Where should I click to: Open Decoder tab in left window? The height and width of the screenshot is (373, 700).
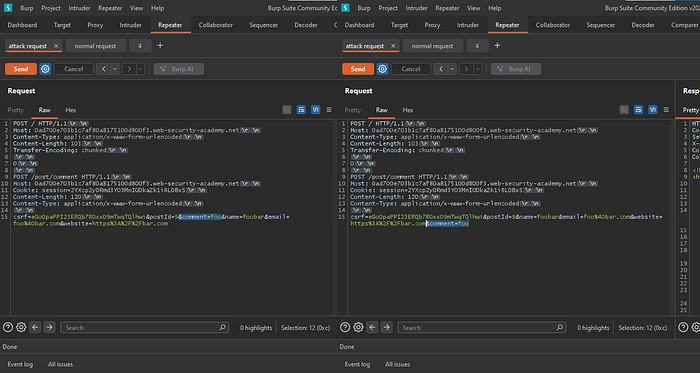(x=306, y=25)
